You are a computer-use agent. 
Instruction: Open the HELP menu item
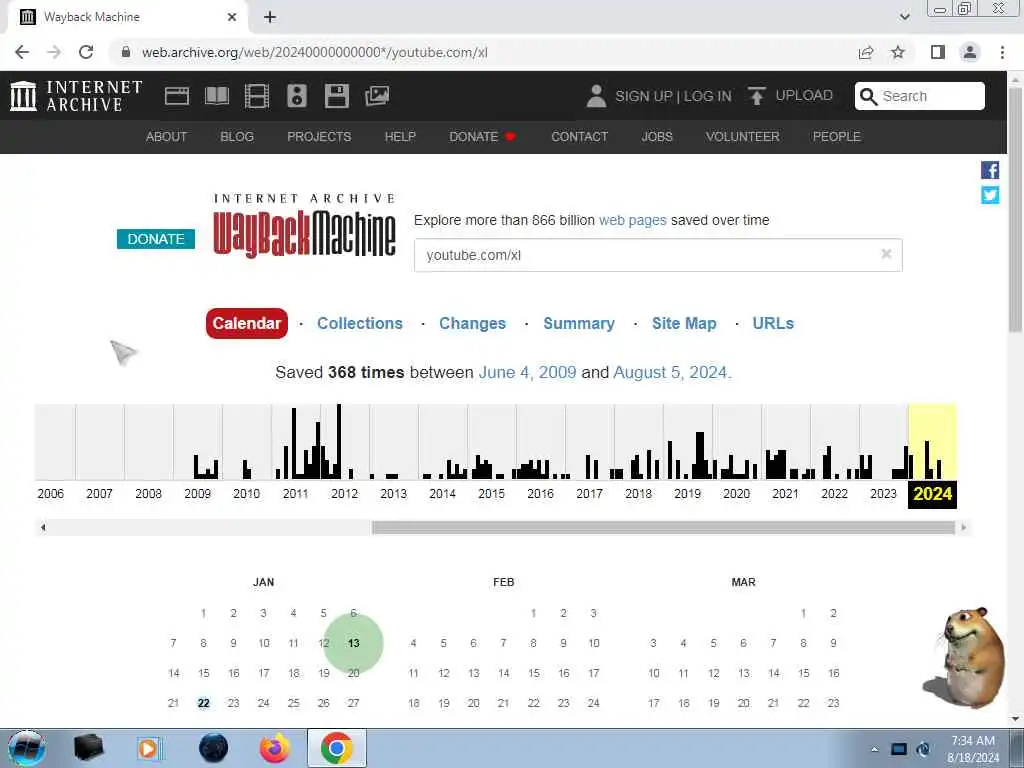[400, 136]
